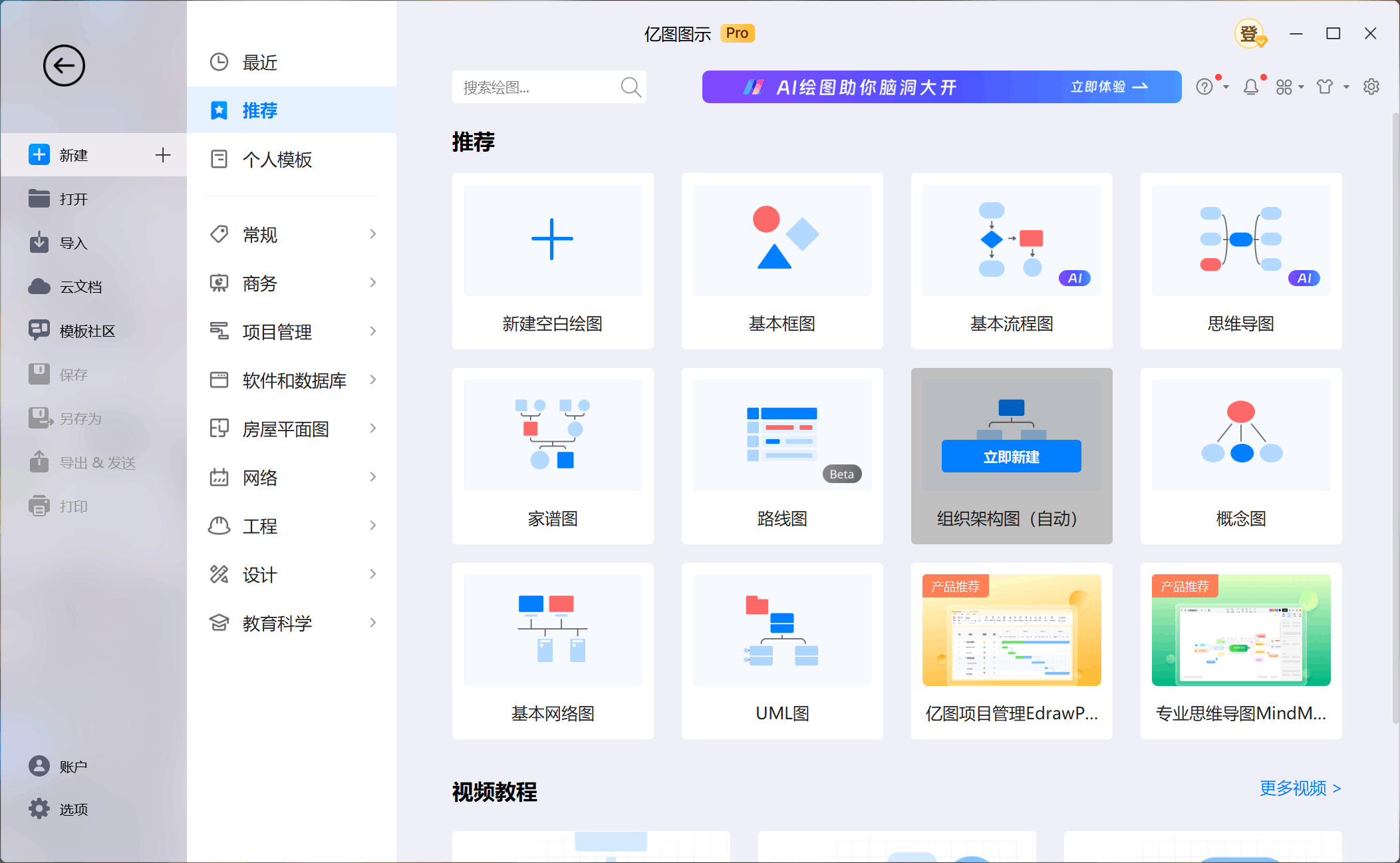
Task: Click the 另存为 save-as icon
Action: pyautogui.click(x=40, y=419)
